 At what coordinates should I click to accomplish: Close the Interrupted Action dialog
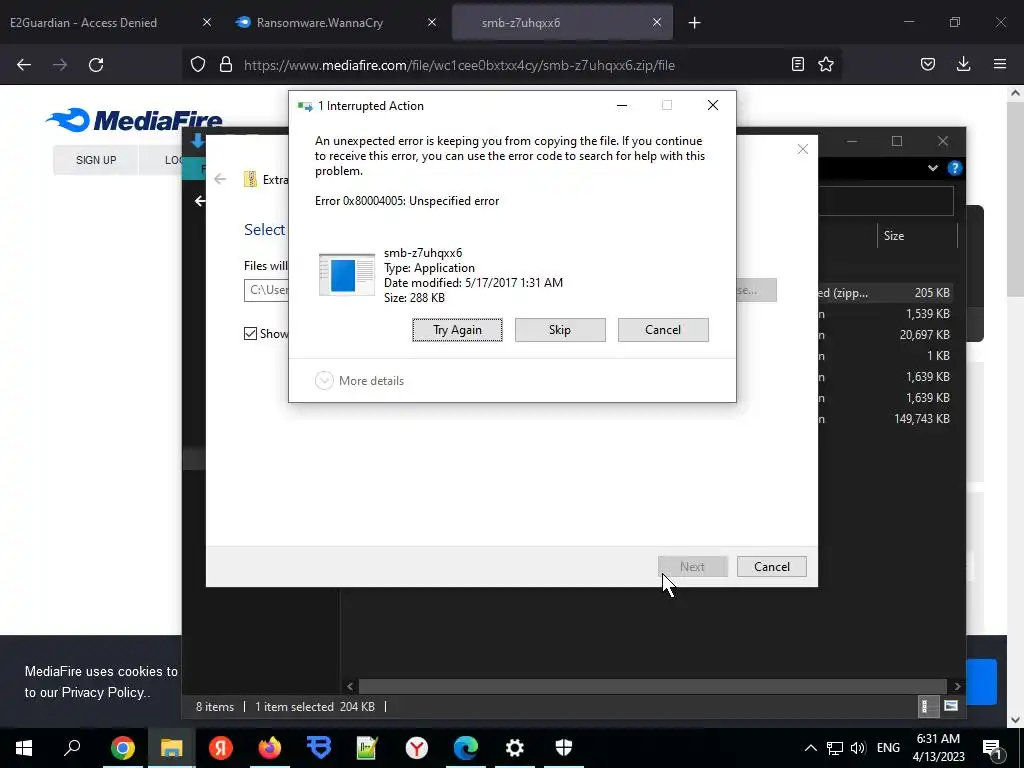click(712, 106)
